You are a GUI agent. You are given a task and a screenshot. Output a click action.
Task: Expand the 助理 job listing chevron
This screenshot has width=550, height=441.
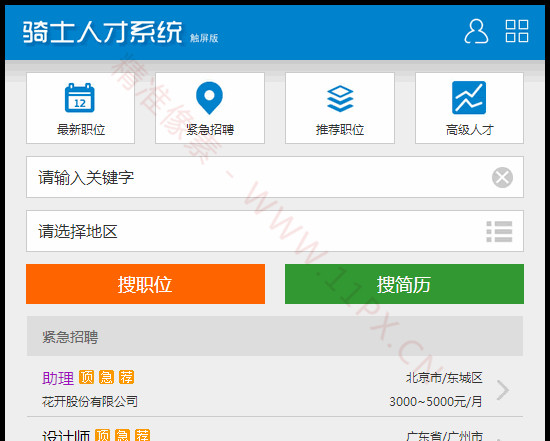coord(503,390)
